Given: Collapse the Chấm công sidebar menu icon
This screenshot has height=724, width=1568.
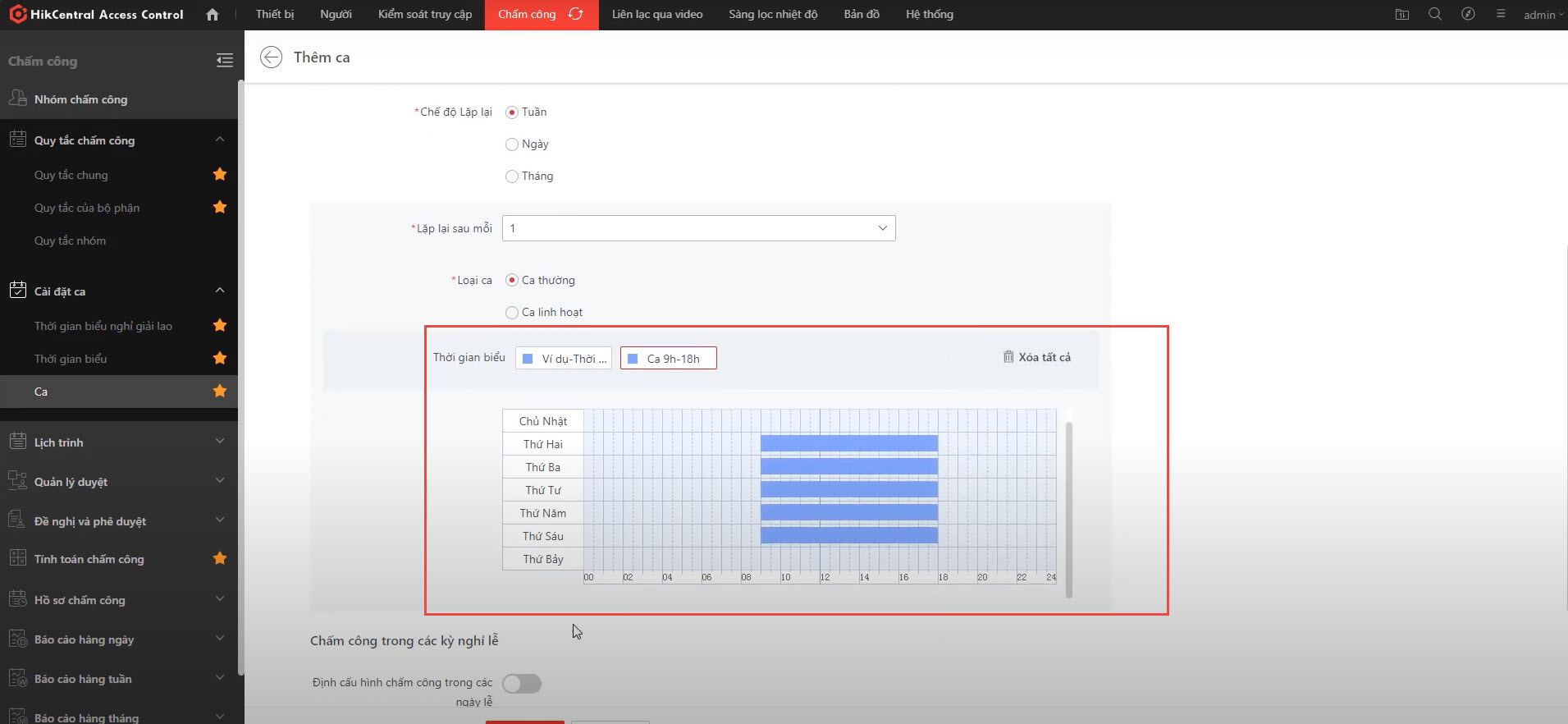Looking at the screenshot, I should [x=224, y=60].
